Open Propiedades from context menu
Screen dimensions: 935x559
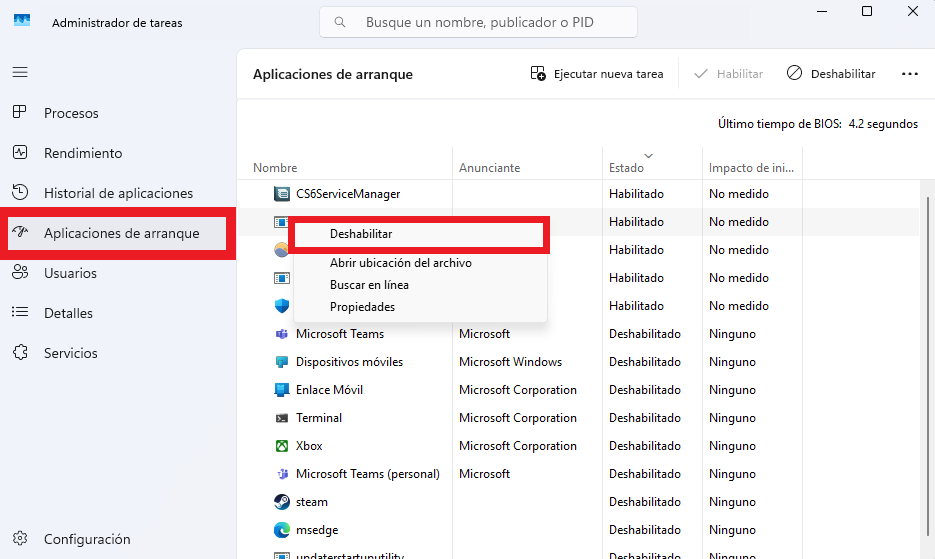362,307
